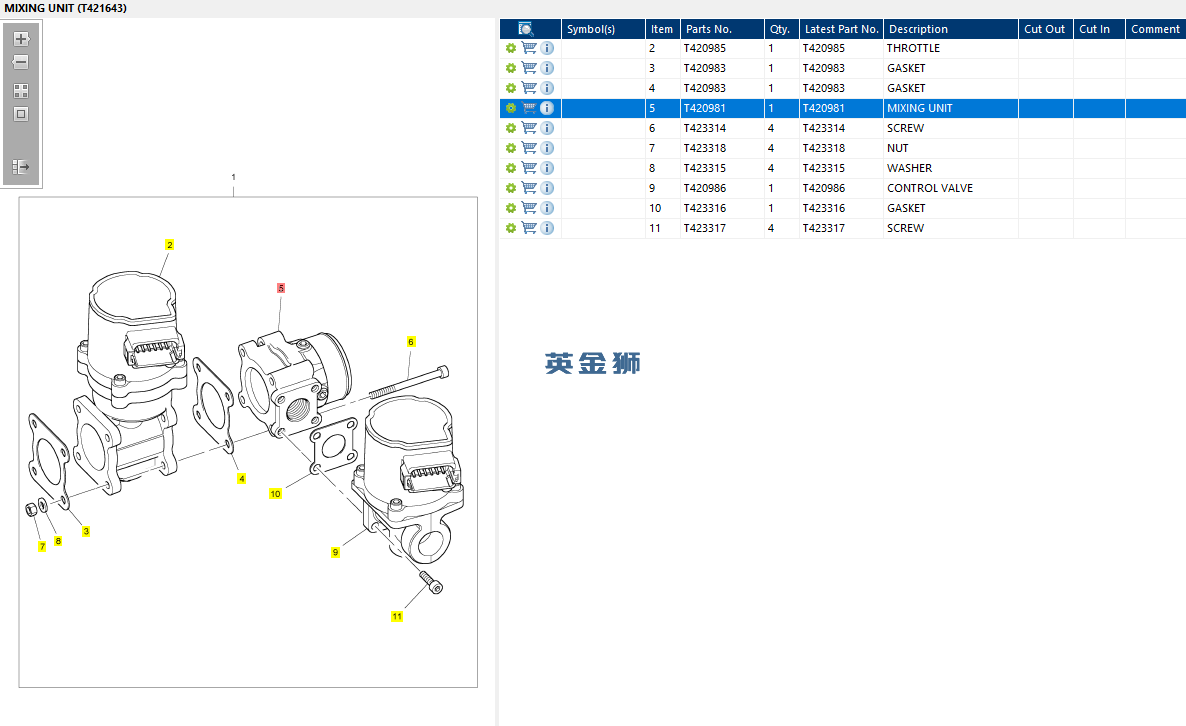Click callout 11 on the diagram
The image size is (1186, 726).
coord(397,616)
